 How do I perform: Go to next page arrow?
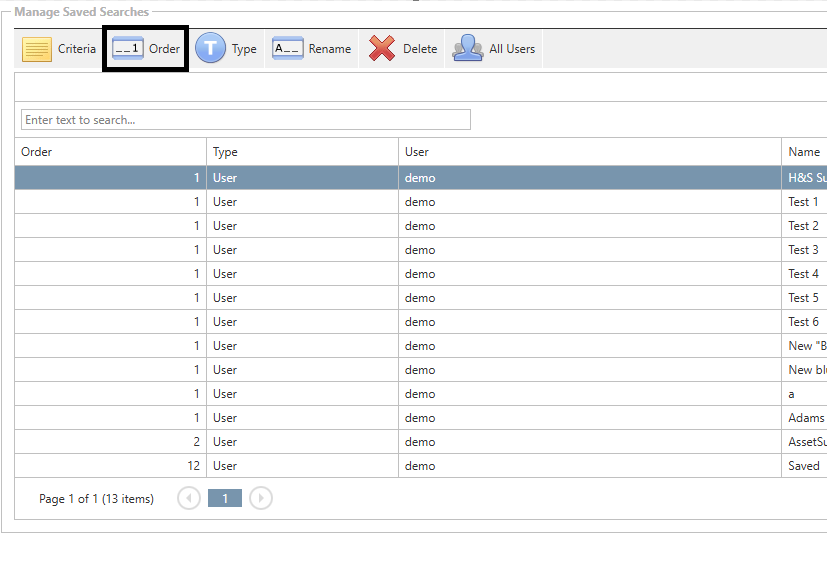261,498
